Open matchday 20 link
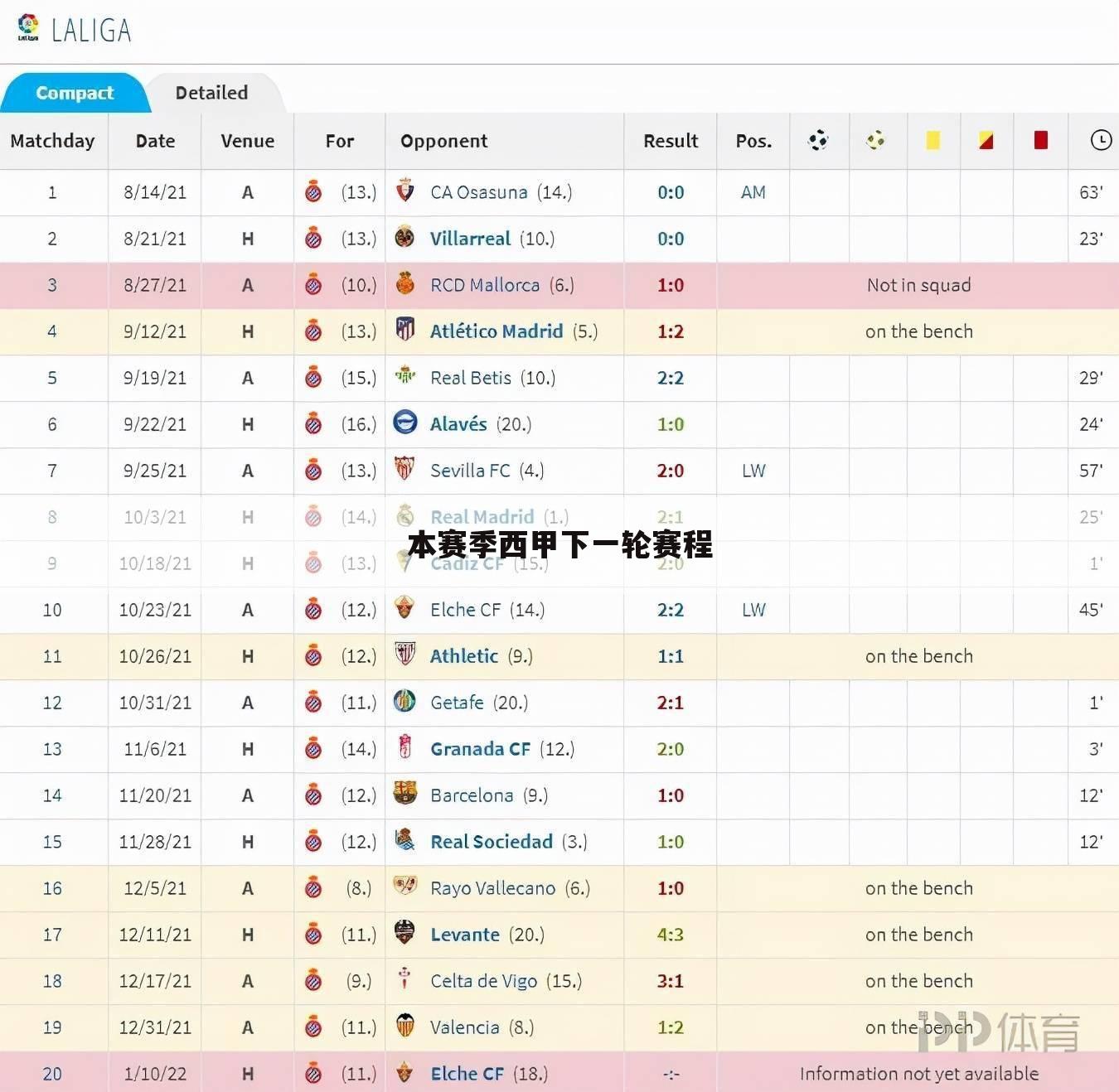This screenshot has height=1092, width=1119. (x=52, y=1074)
